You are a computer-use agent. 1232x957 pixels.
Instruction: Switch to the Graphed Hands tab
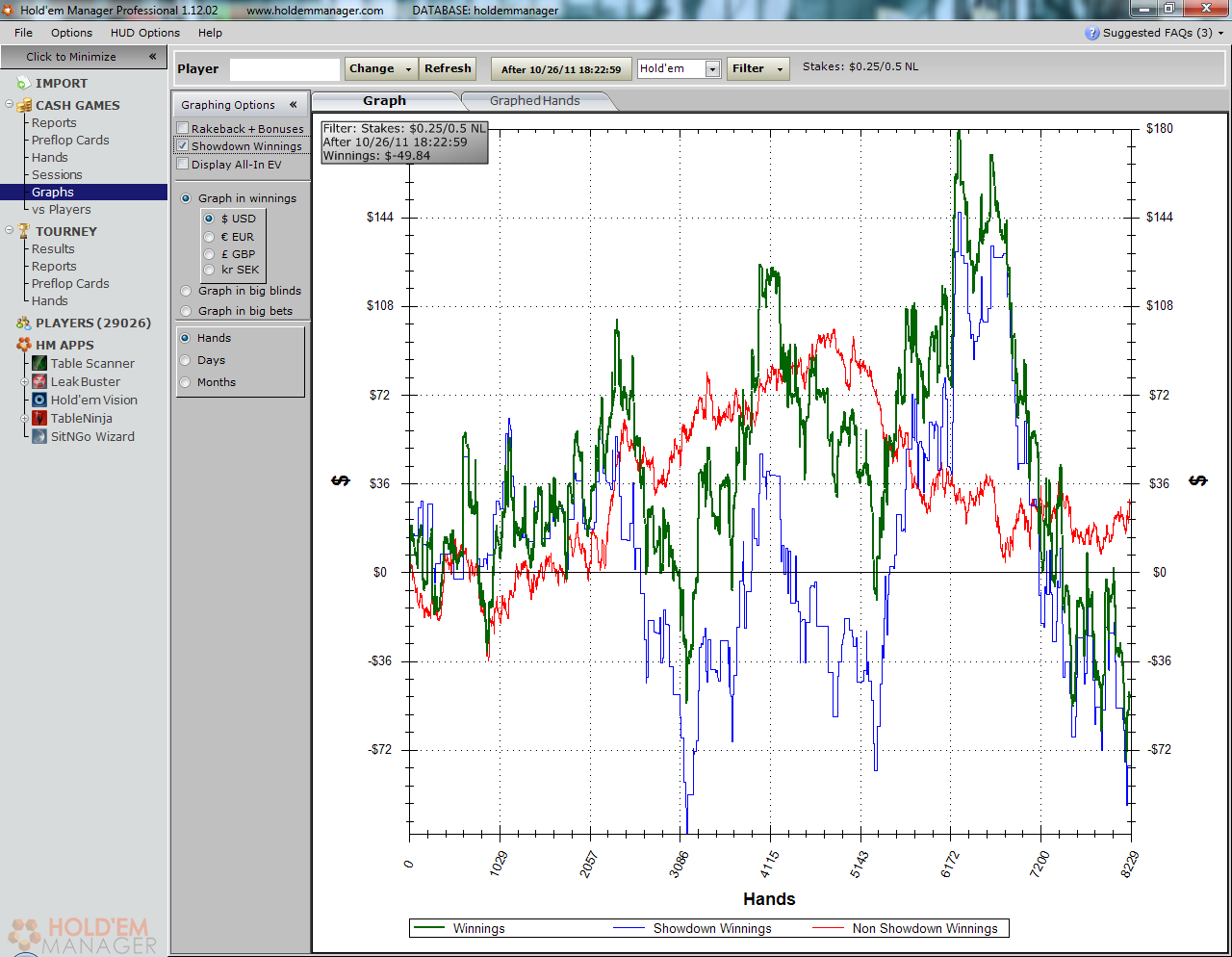click(534, 101)
